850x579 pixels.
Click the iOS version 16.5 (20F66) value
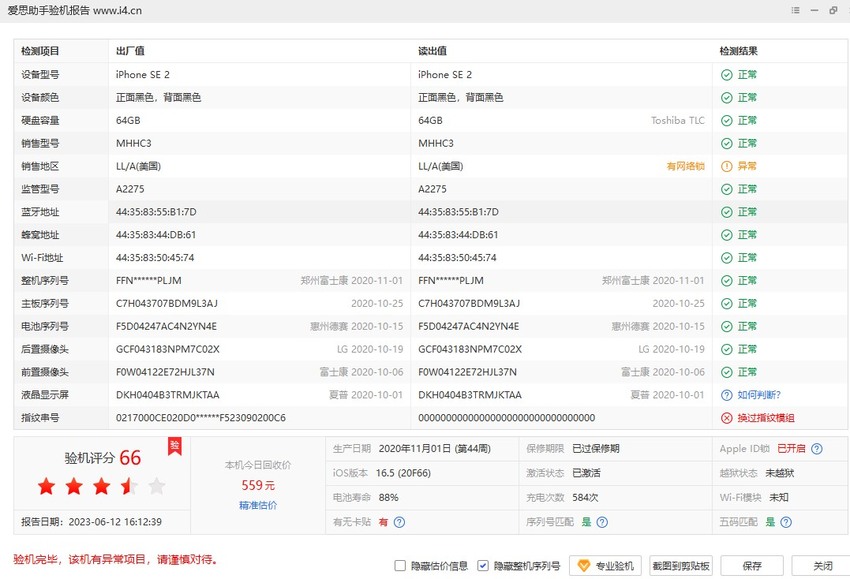[x=403, y=473]
